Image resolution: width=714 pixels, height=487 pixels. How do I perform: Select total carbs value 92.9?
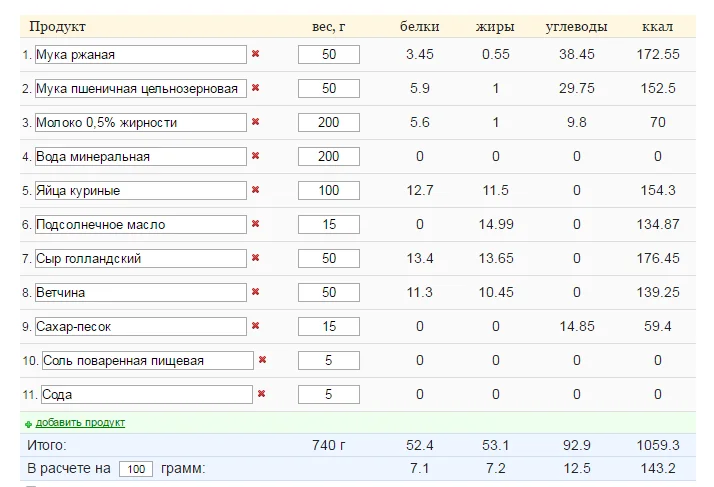click(x=576, y=445)
